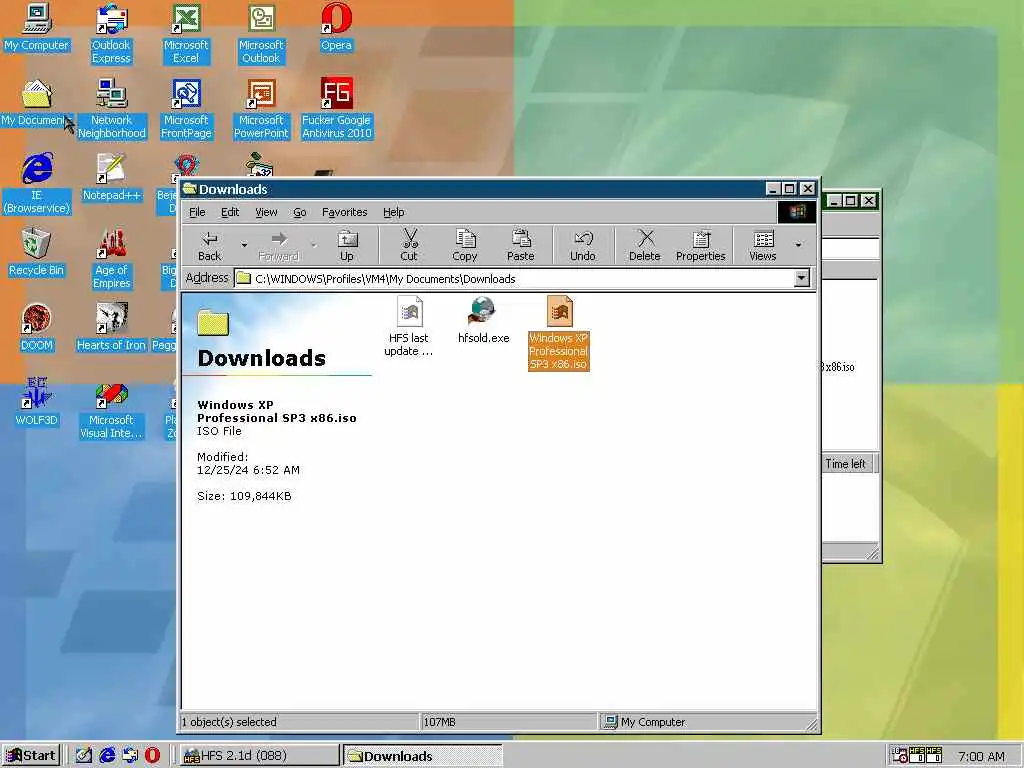This screenshot has width=1024, height=768.
Task: Select hfsold.exe file
Action: click(x=483, y=320)
